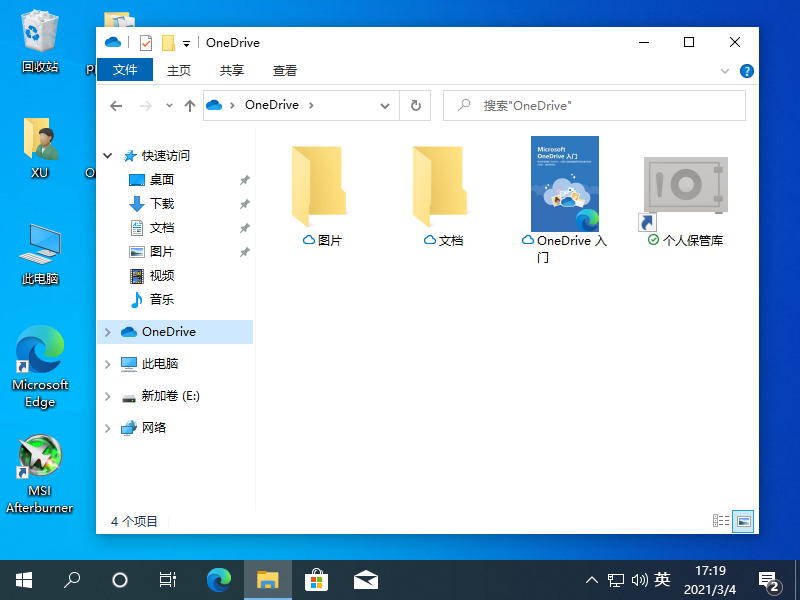Open the 图片 folder

click(x=321, y=185)
